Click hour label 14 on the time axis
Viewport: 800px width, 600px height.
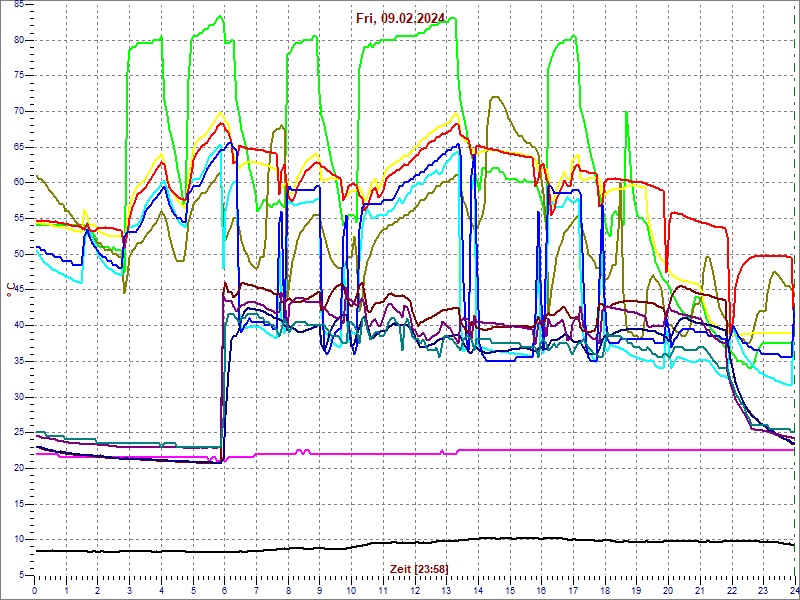(478, 590)
